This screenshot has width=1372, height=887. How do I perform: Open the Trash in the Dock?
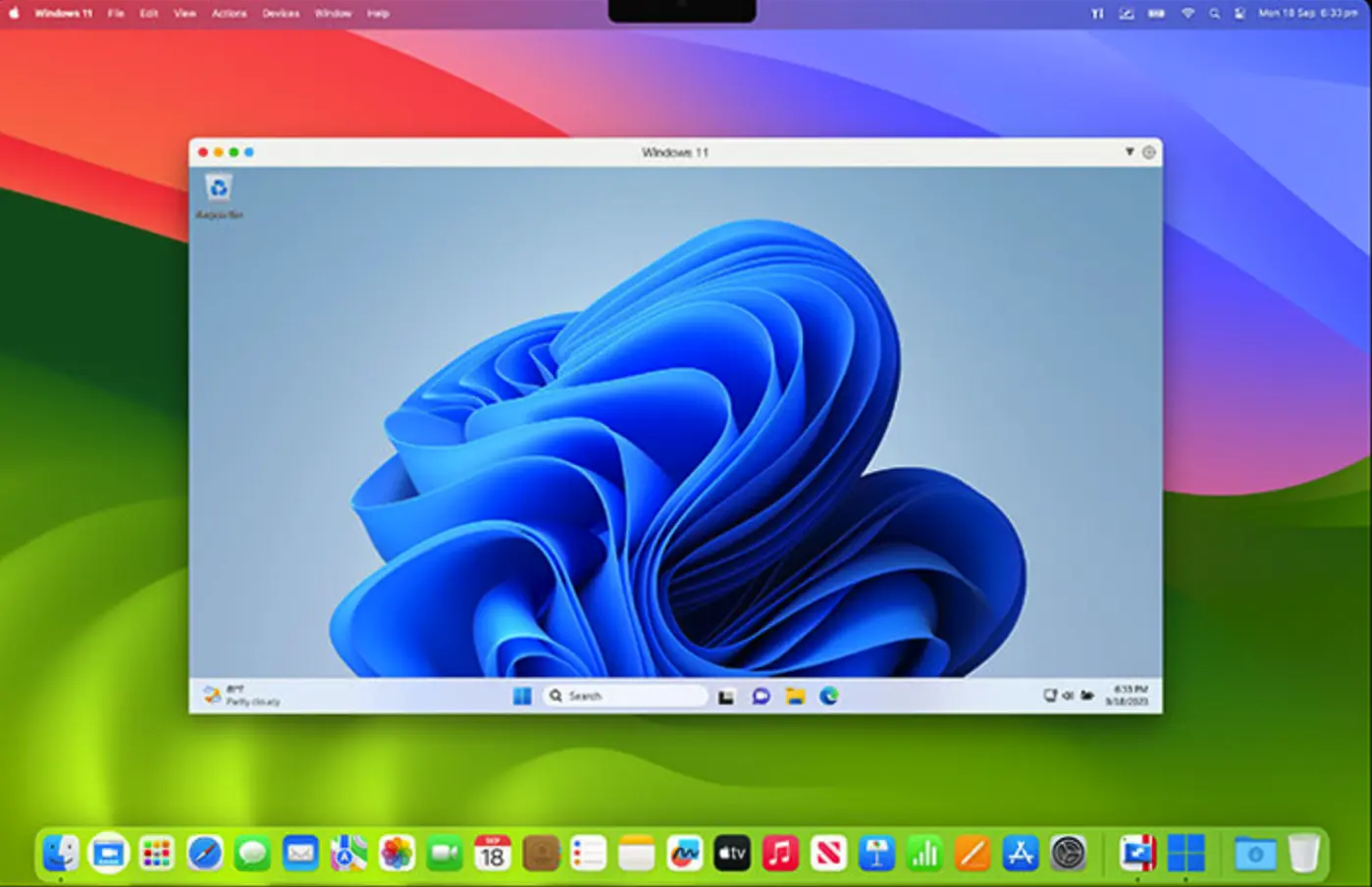pyautogui.click(x=1303, y=853)
